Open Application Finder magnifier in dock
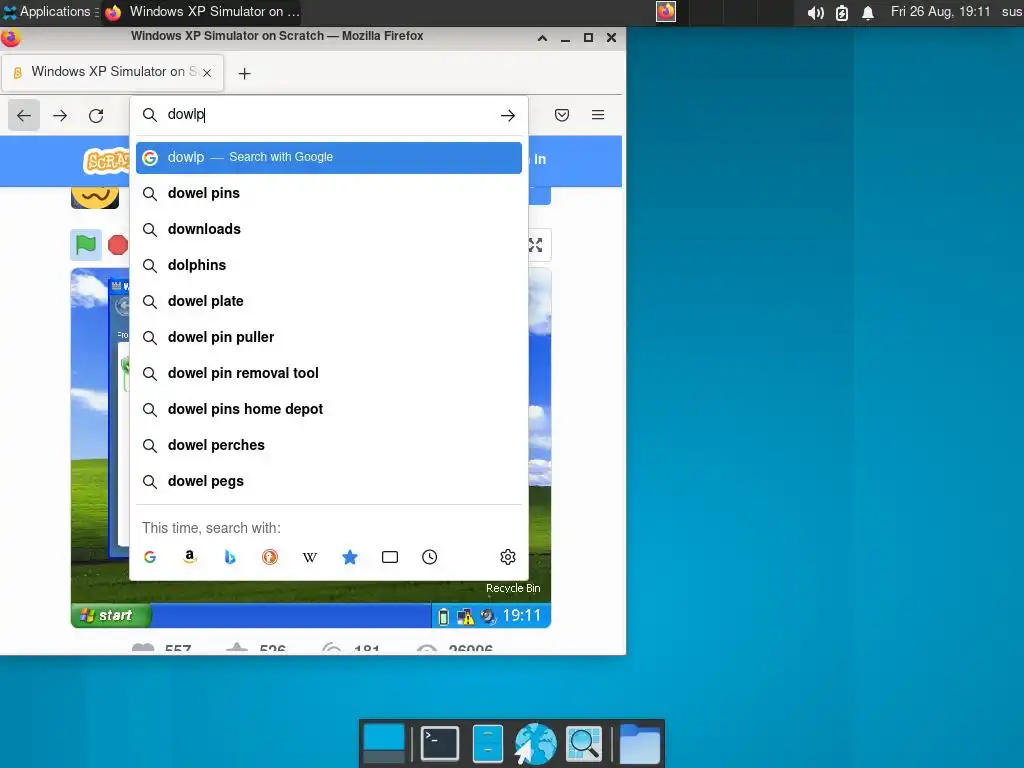Image resolution: width=1024 pixels, height=768 pixels. tap(583, 744)
